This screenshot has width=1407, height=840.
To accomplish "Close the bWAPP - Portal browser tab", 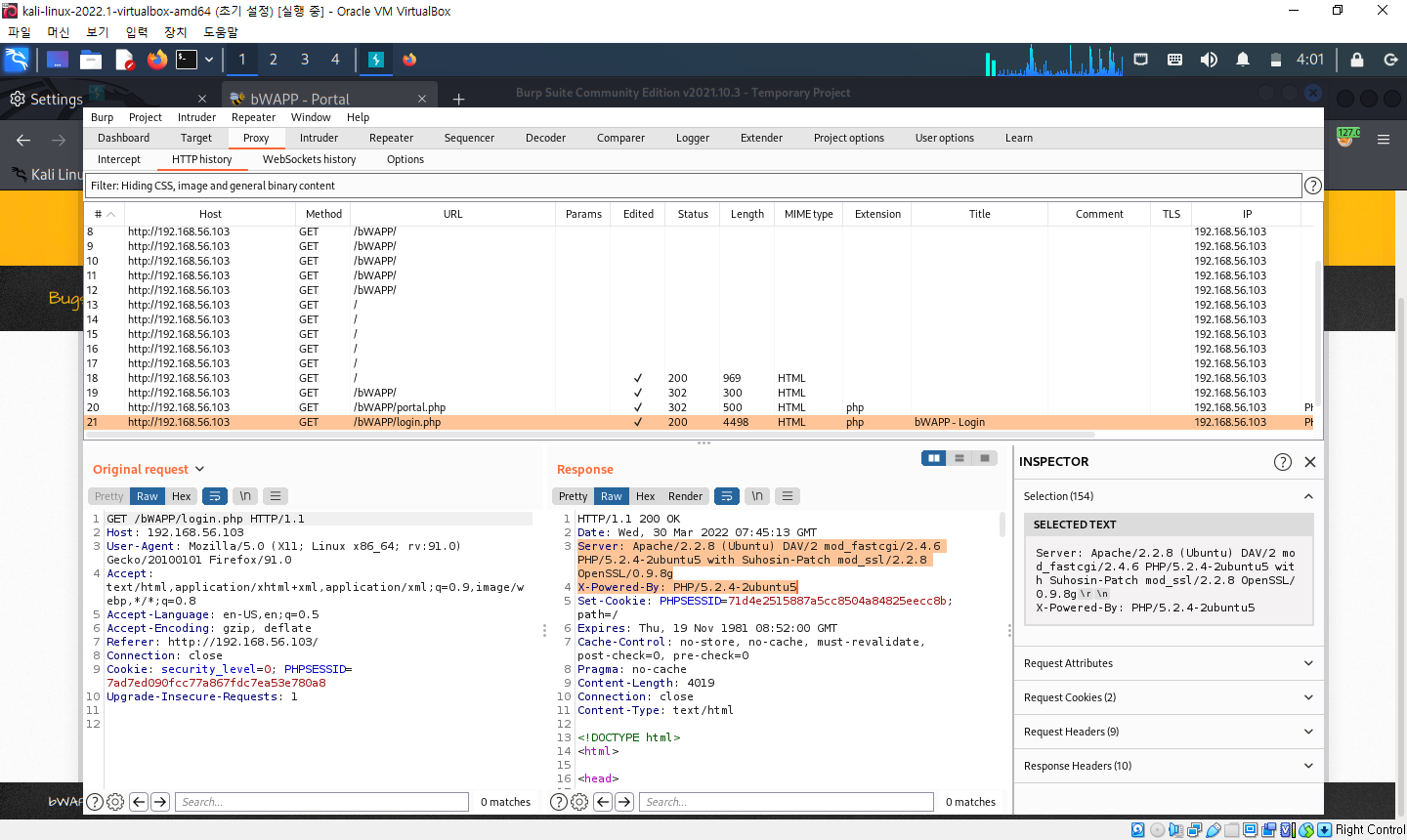I will (422, 99).
